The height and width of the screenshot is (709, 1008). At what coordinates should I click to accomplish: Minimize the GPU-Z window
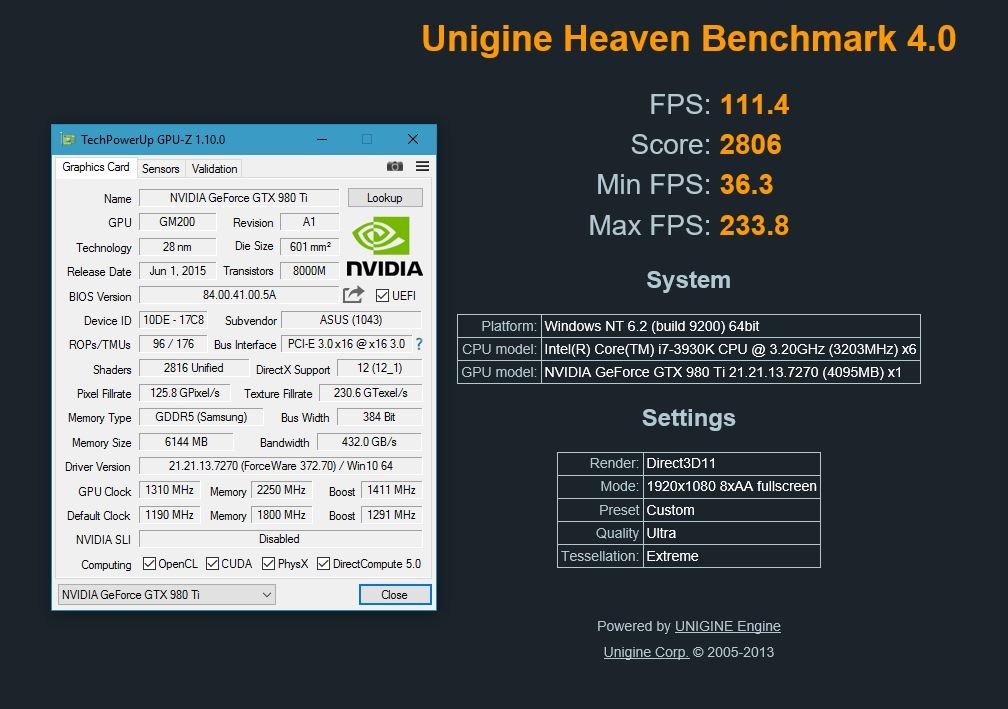pyautogui.click(x=322, y=139)
